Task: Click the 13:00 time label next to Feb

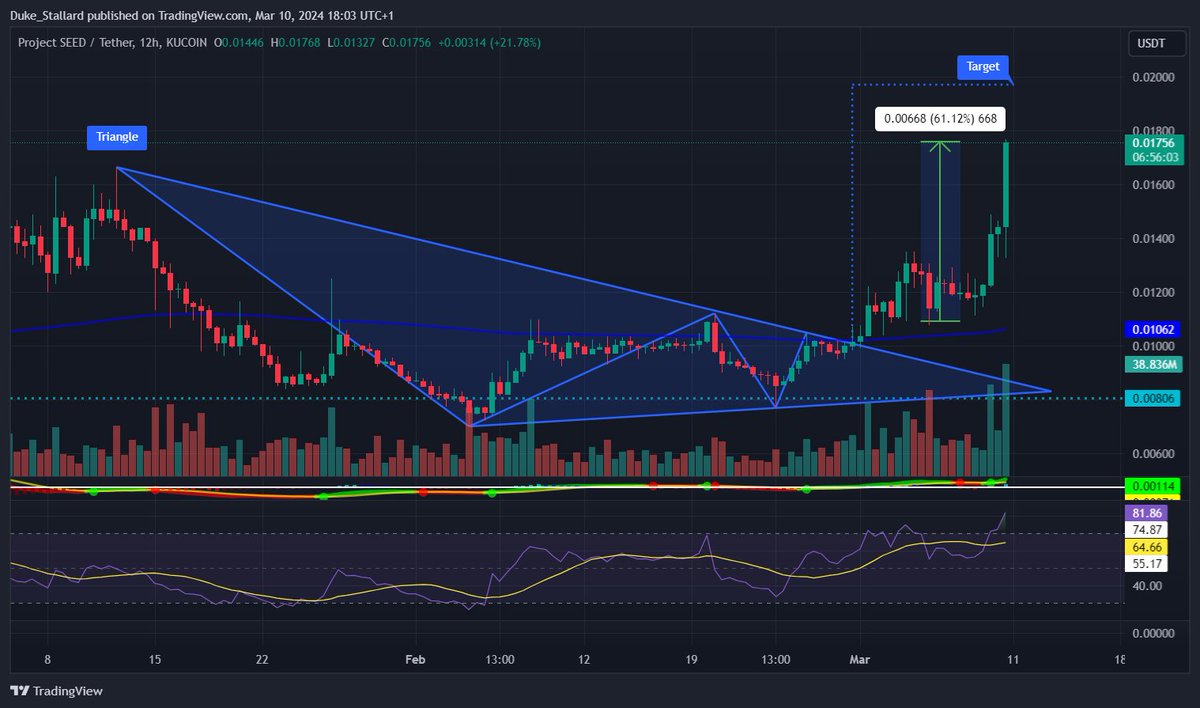Action: point(500,660)
